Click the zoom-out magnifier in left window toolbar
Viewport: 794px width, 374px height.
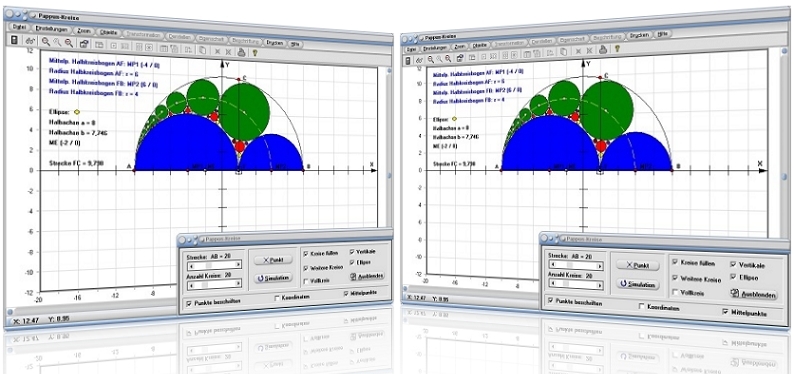click(68, 44)
